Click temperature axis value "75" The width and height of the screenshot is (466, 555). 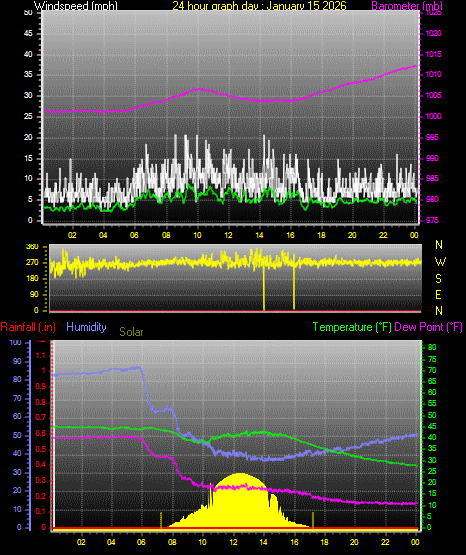coord(432,359)
